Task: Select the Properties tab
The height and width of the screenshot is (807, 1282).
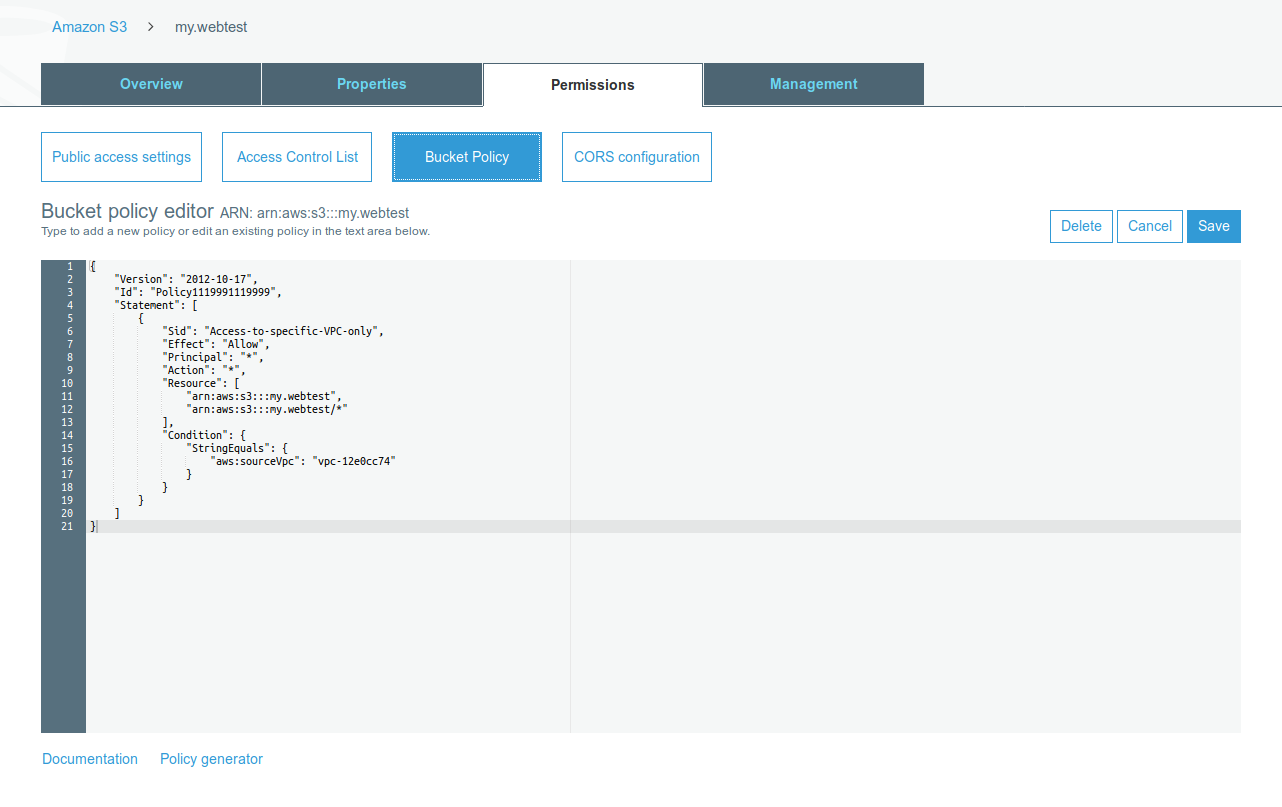Action: (371, 84)
